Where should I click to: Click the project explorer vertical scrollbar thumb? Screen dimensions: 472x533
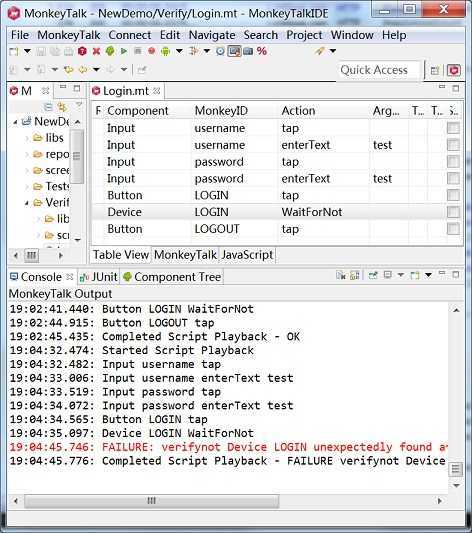tap(77, 156)
